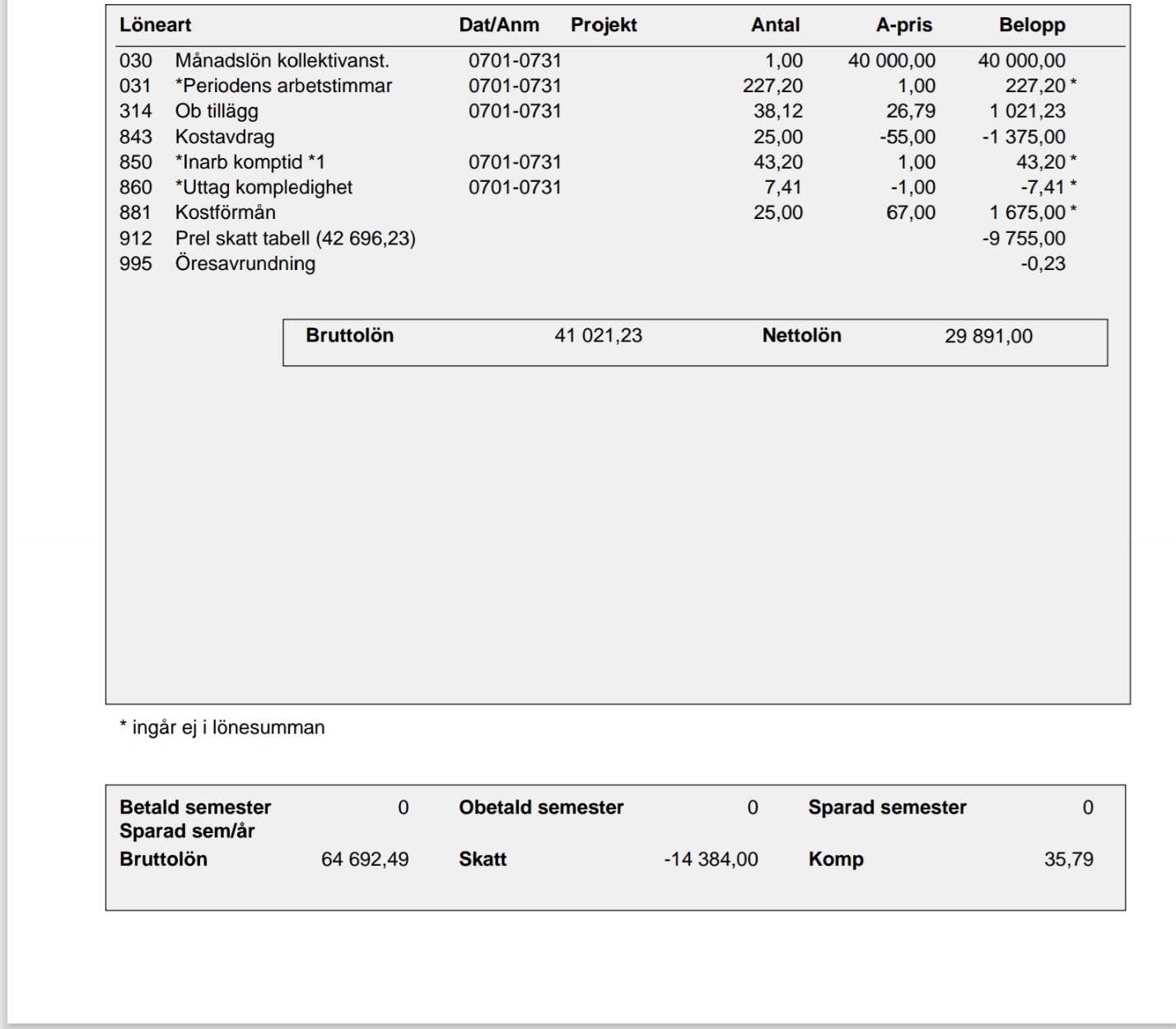Click the code 912
The height and width of the screenshot is (1029, 1176).
[x=136, y=239]
